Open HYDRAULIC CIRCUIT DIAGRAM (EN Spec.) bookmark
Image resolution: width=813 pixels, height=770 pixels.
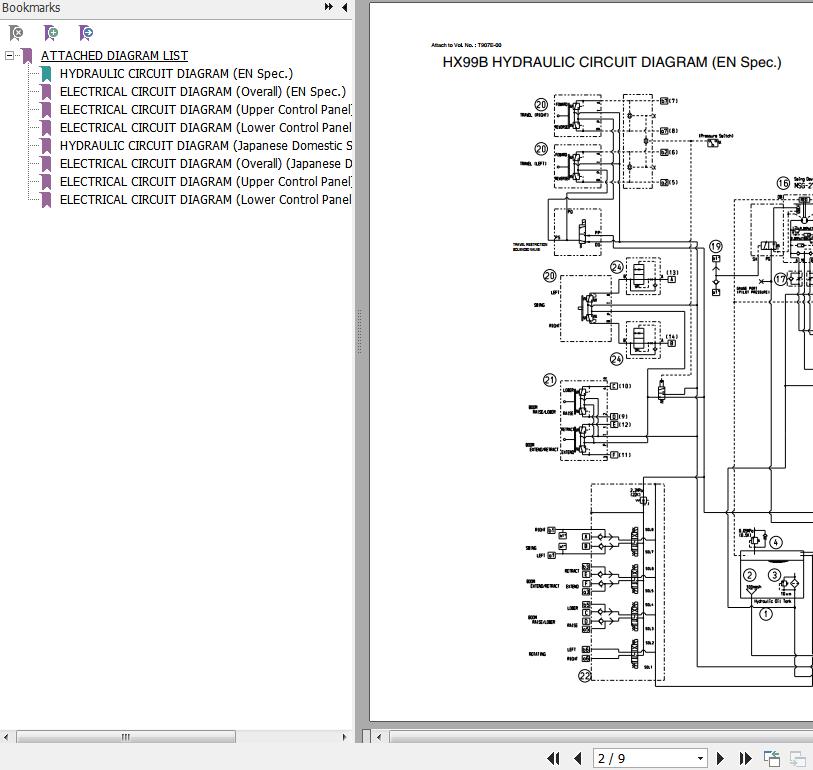pos(176,74)
